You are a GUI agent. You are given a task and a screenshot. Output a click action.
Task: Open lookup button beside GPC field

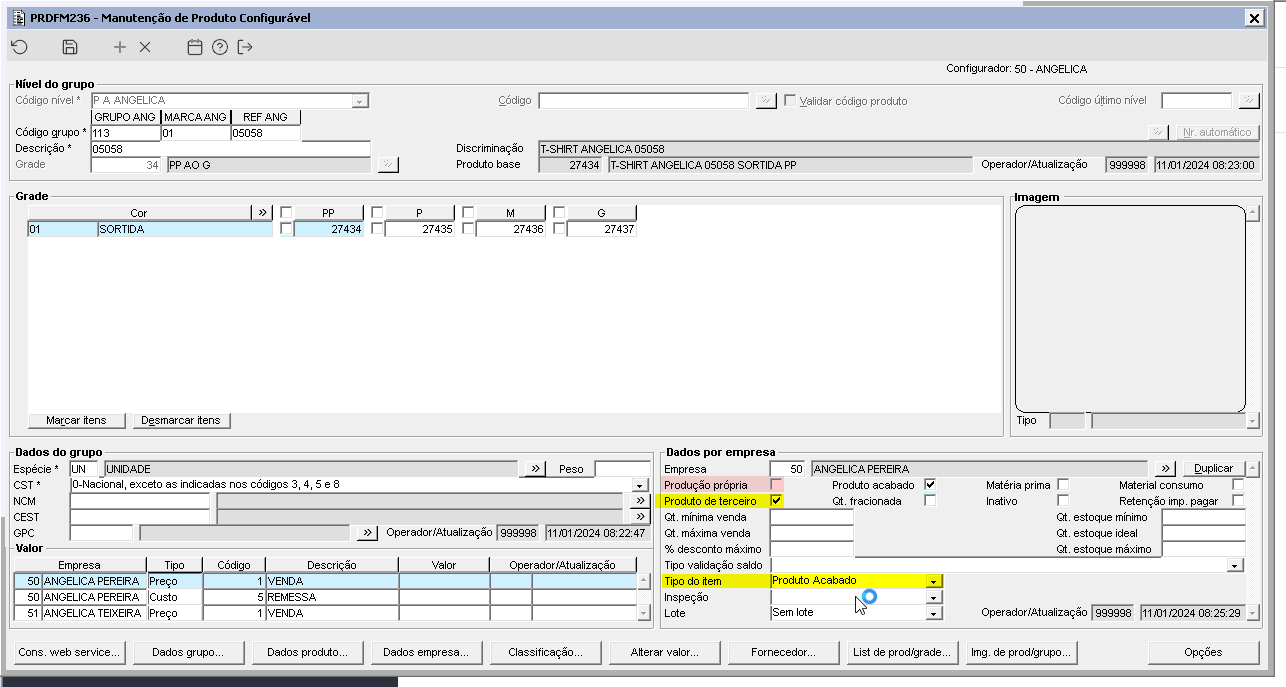(368, 532)
